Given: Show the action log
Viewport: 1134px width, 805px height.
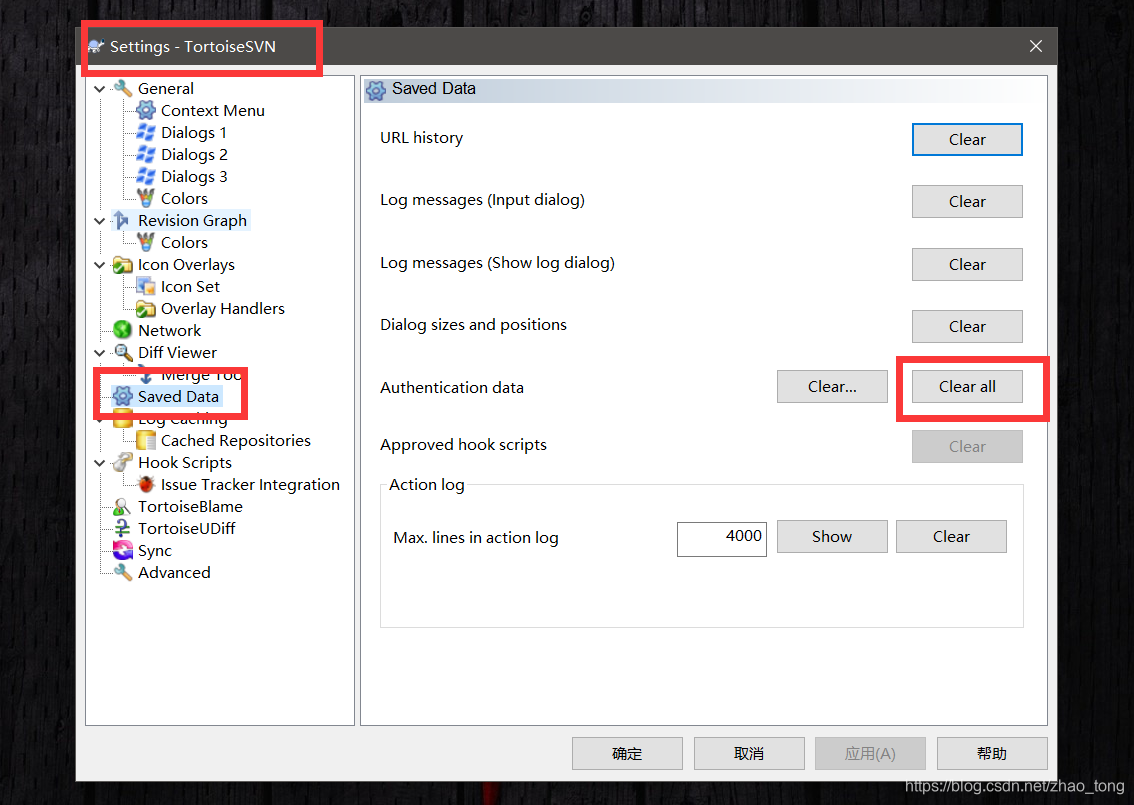Looking at the screenshot, I should [x=831, y=536].
